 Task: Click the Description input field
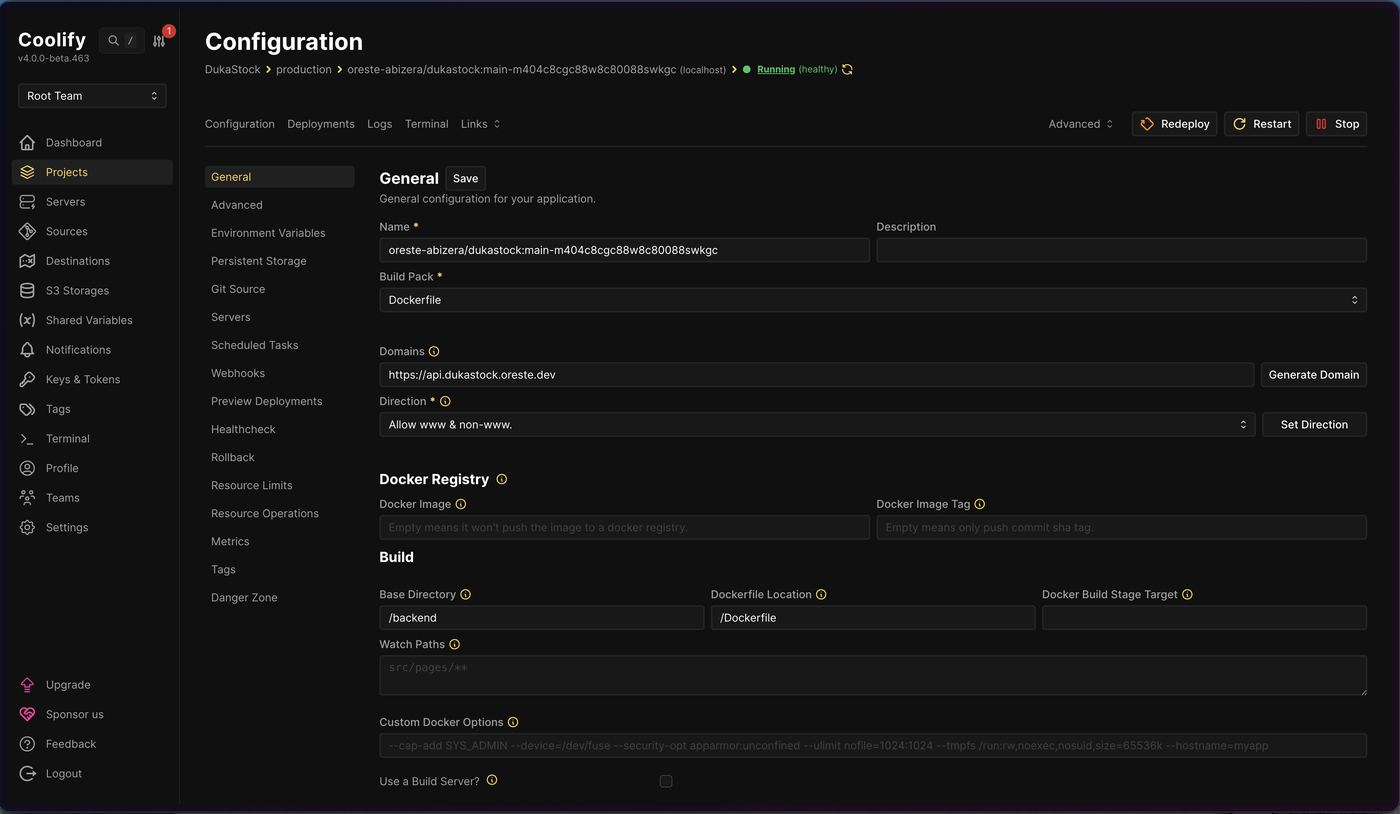point(1121,250)
